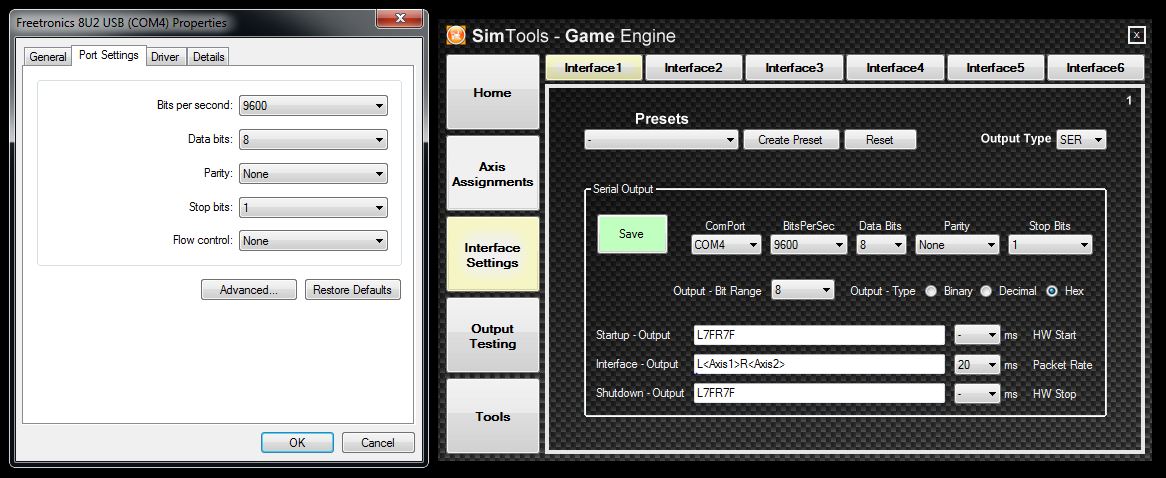Select the Binary output type radio

[x=930, y=291]
